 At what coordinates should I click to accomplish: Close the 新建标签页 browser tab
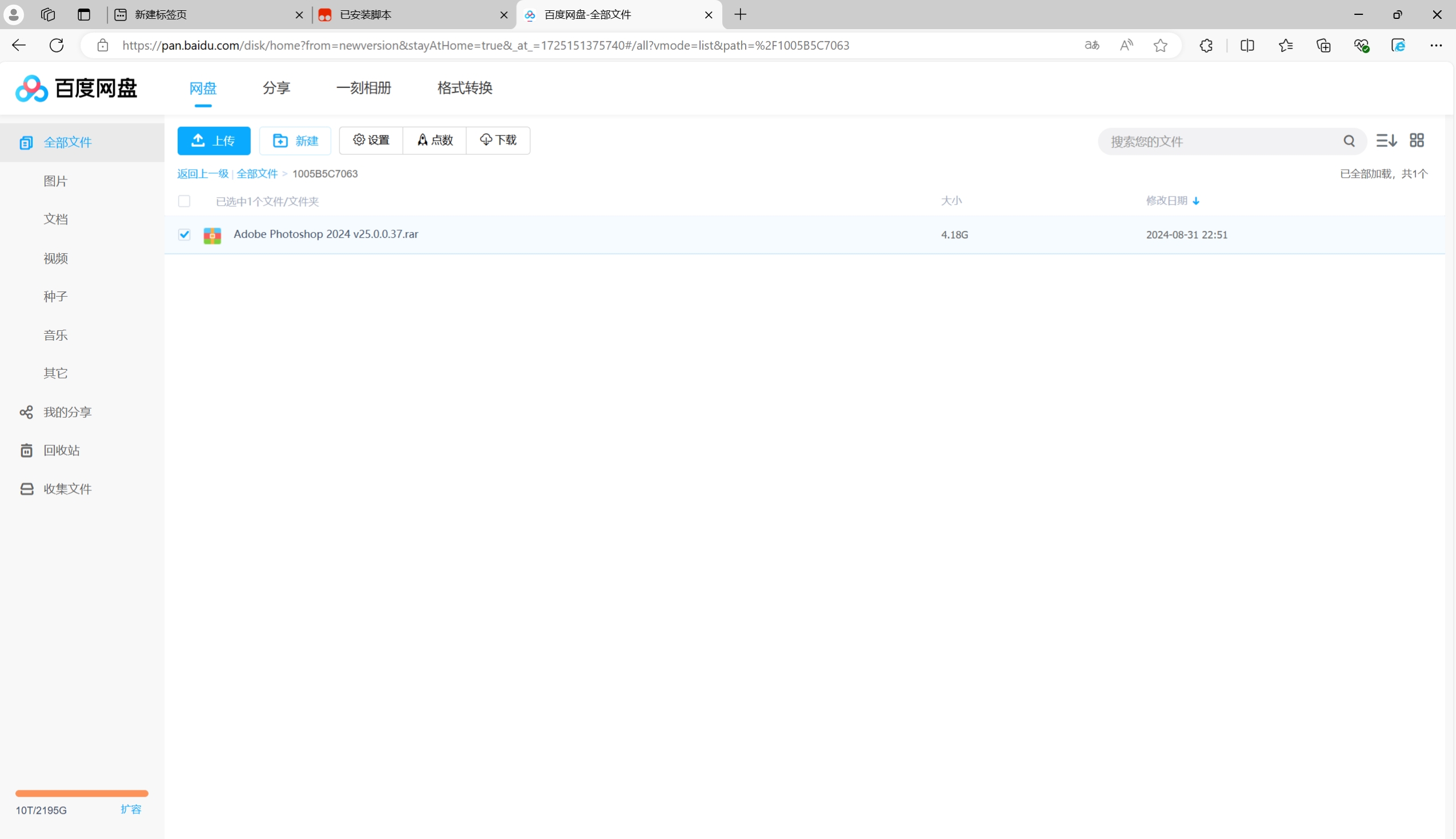click(299, 15)
